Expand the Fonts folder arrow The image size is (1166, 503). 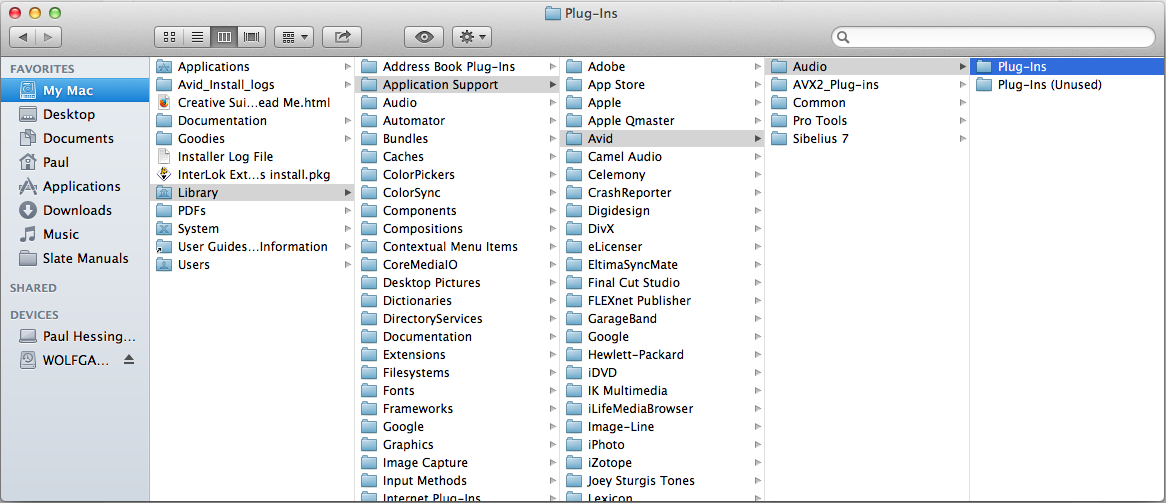[553, 391]
